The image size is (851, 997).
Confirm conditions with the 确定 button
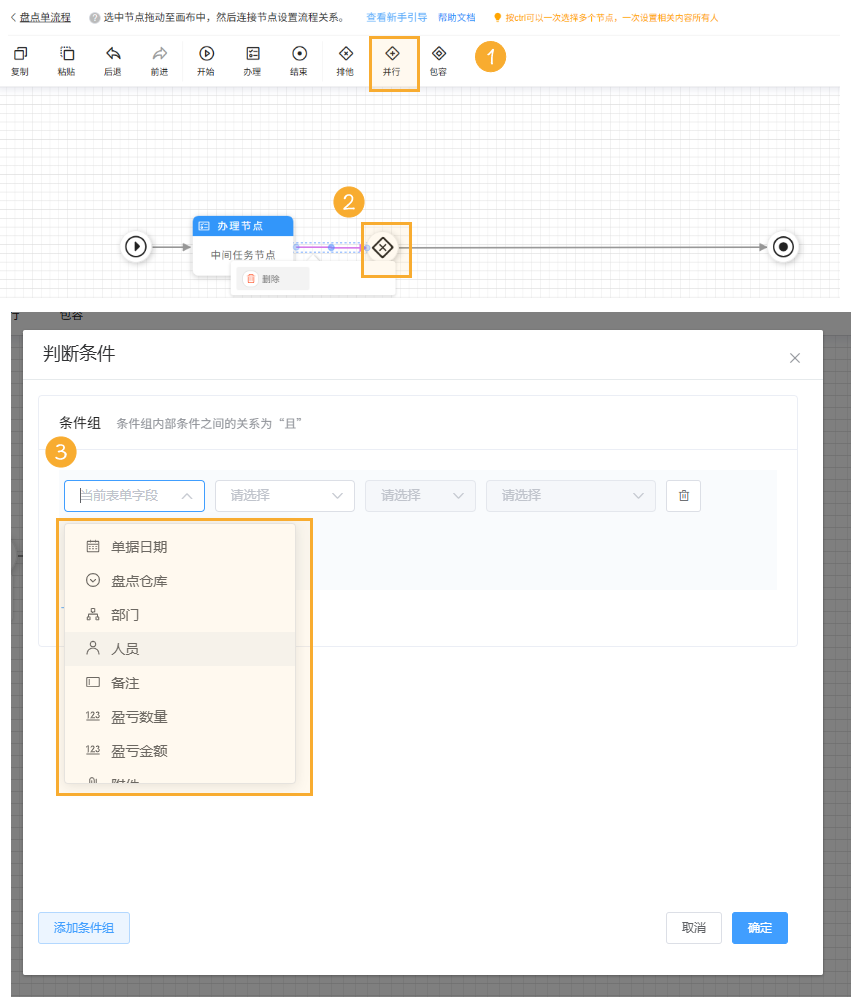tap(759, 928)
